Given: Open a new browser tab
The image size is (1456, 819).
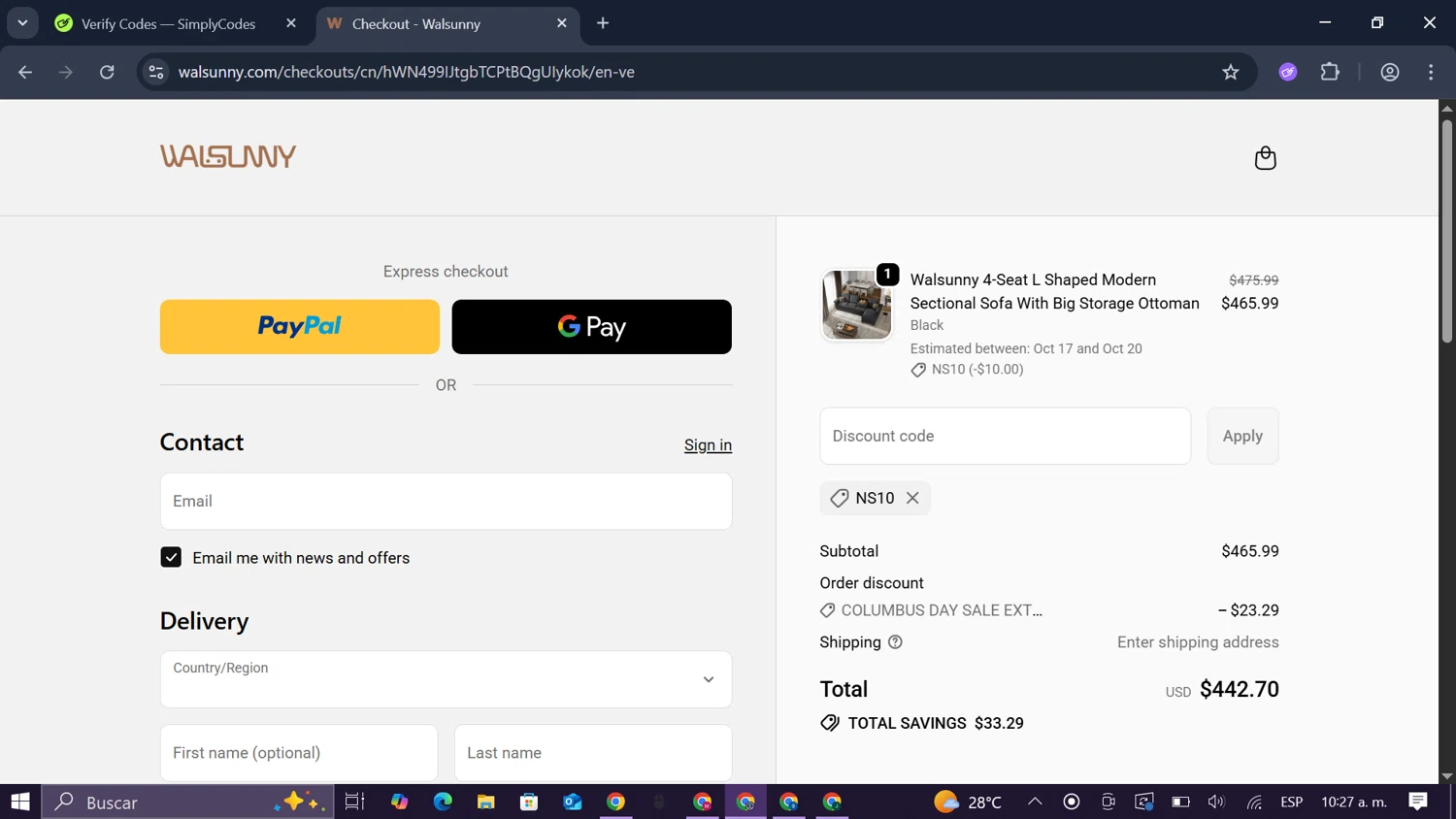Looking at the screenshot, I should 603,23.
